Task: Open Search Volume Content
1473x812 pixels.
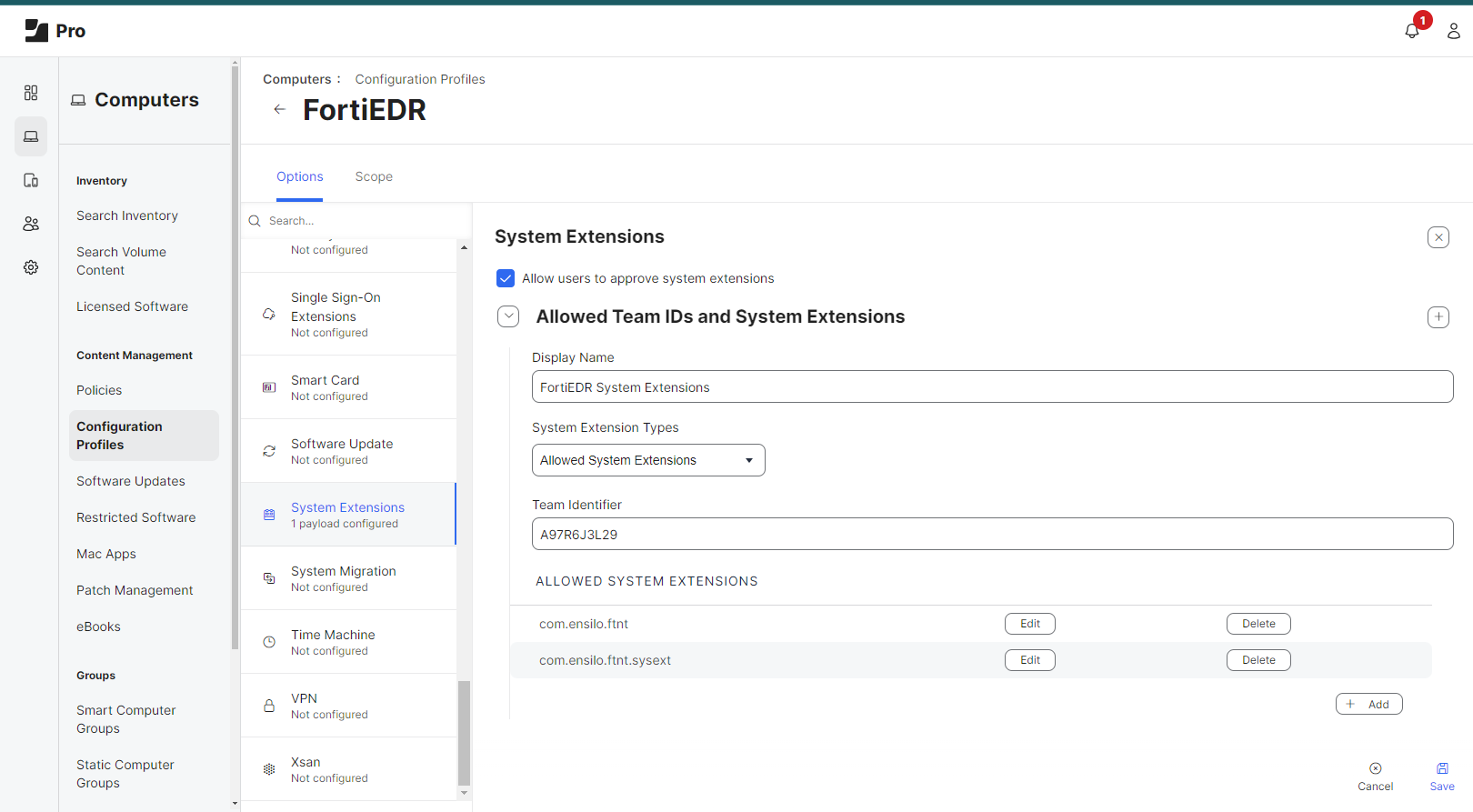Action: point(121,261)
